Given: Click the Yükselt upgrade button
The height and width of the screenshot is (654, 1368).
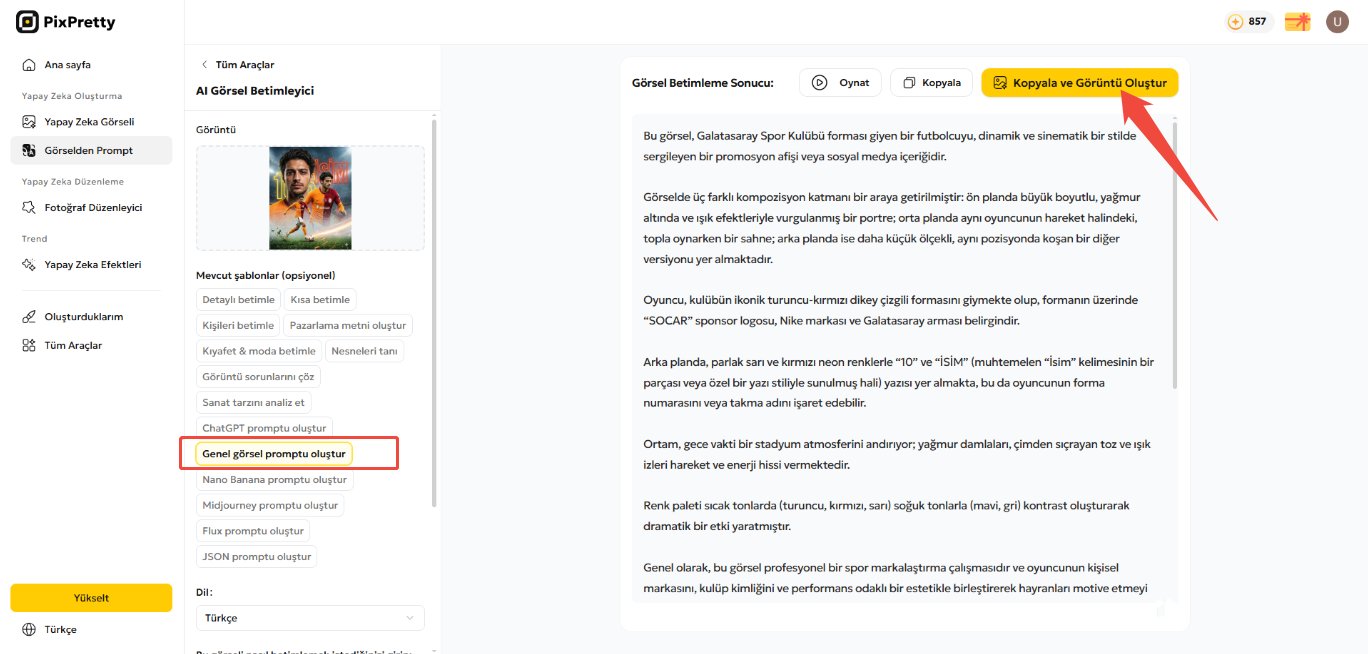Looking at the screenshot, I should click(x=91, y=598).
